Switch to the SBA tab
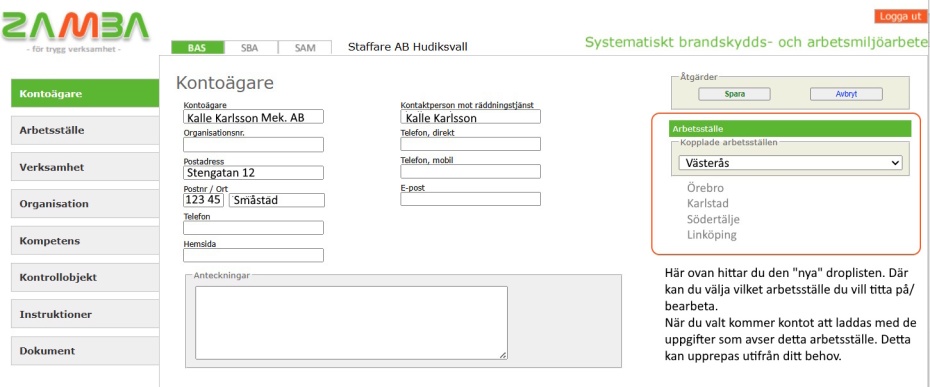This screenshot has width=930, height=387. (x=251, y=48)
